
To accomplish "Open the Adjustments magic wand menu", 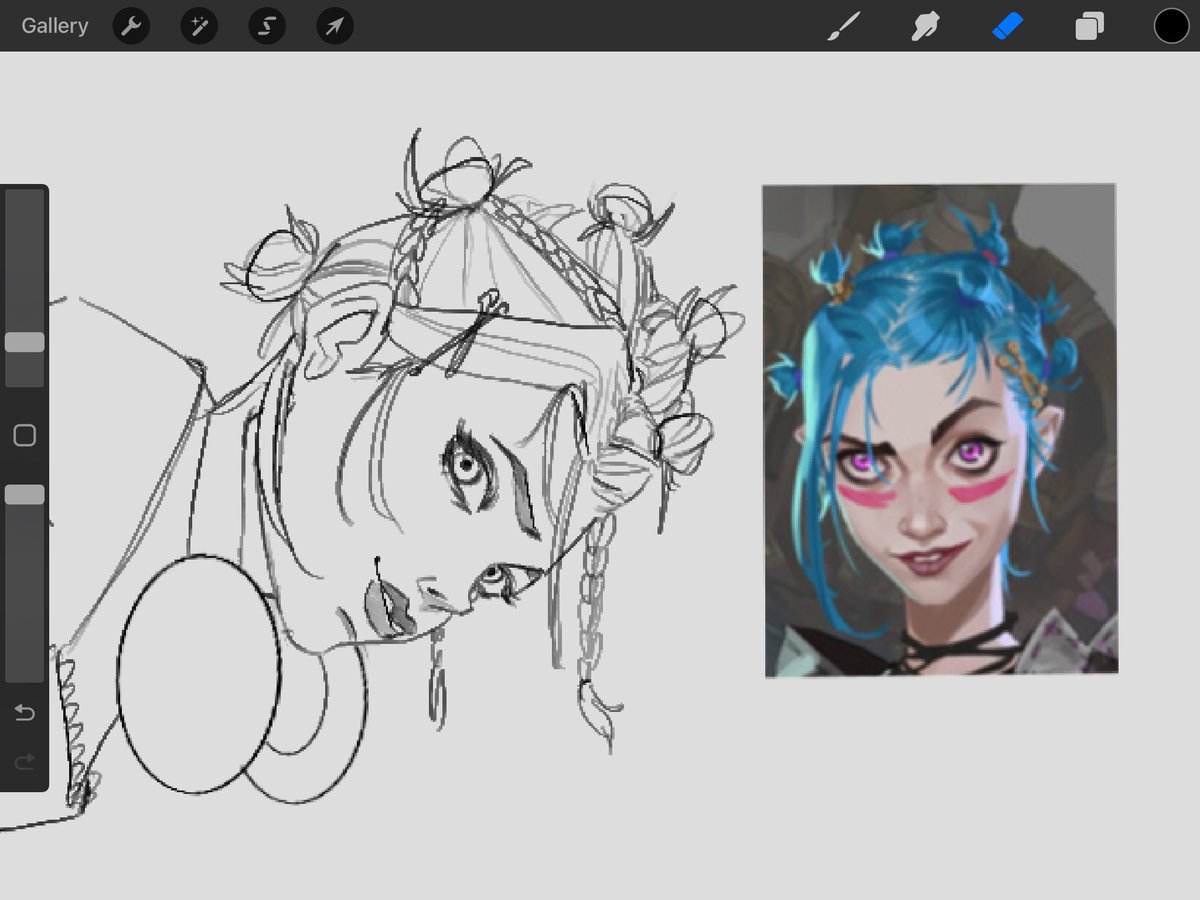I will tap(198, 26).
